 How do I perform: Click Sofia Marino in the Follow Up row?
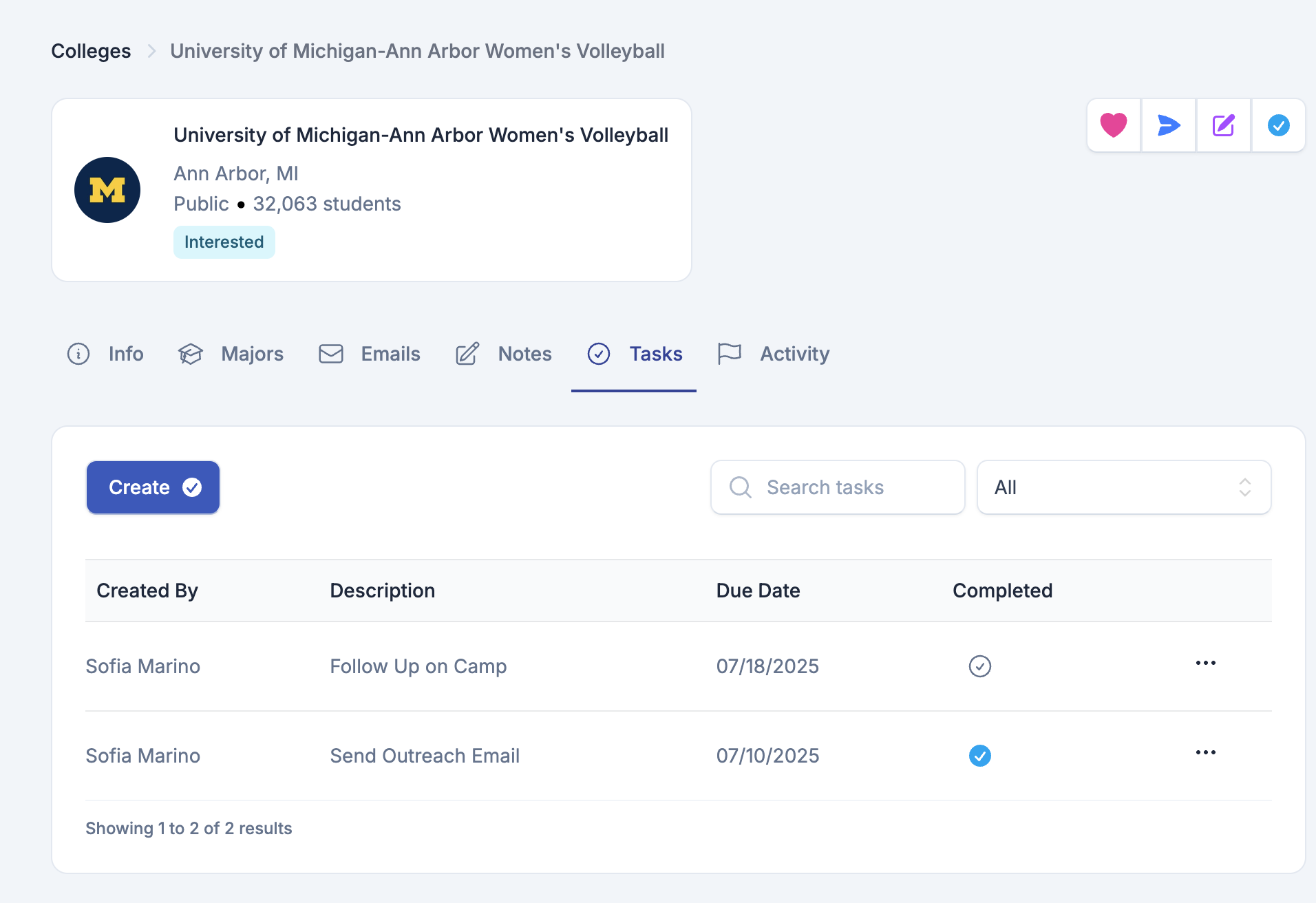[143, 666]
